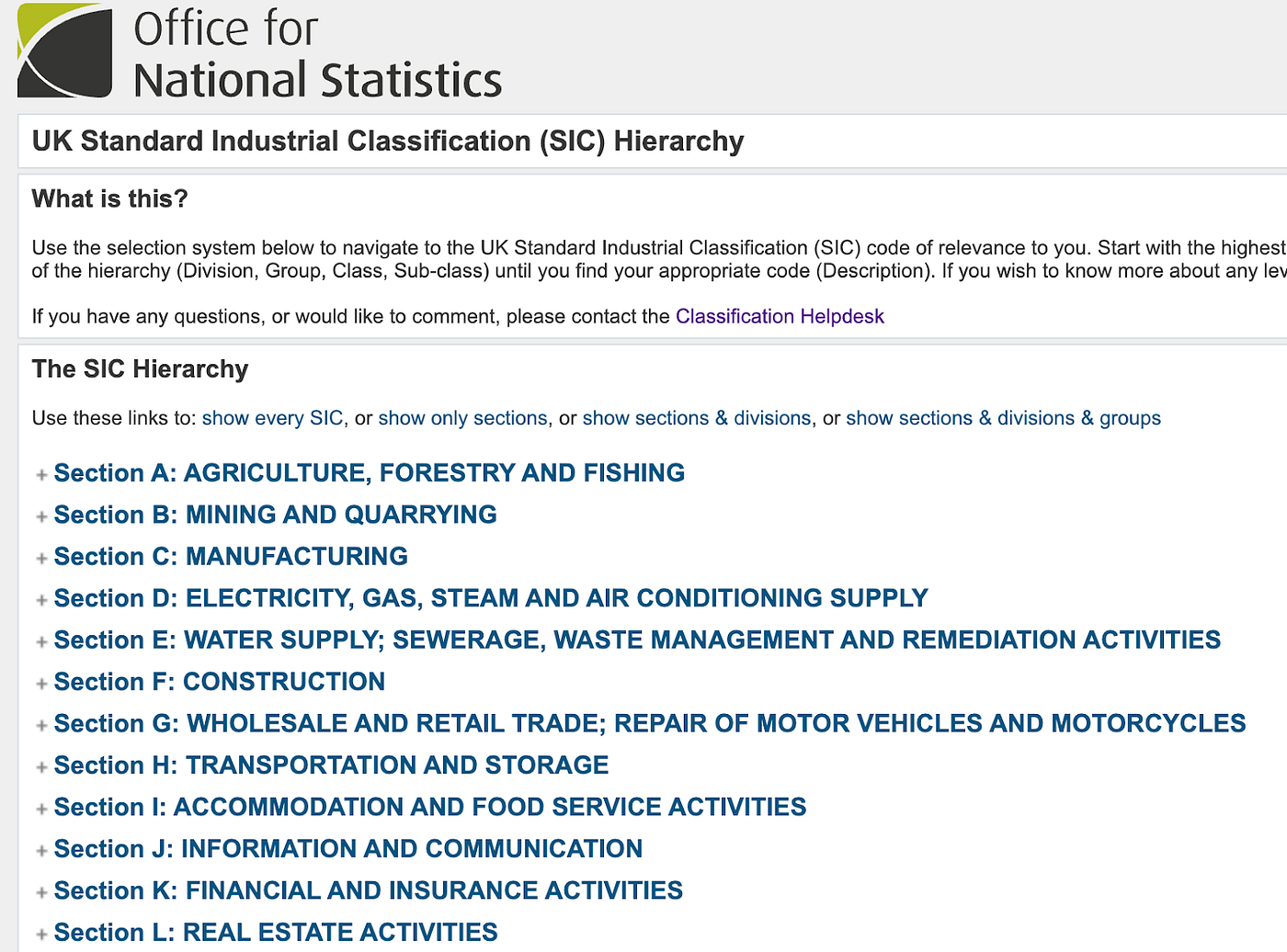Viewport: 1287px width, 952px height.
Task: Open Section L: Real Estate Activities
Action: point(276,932)
